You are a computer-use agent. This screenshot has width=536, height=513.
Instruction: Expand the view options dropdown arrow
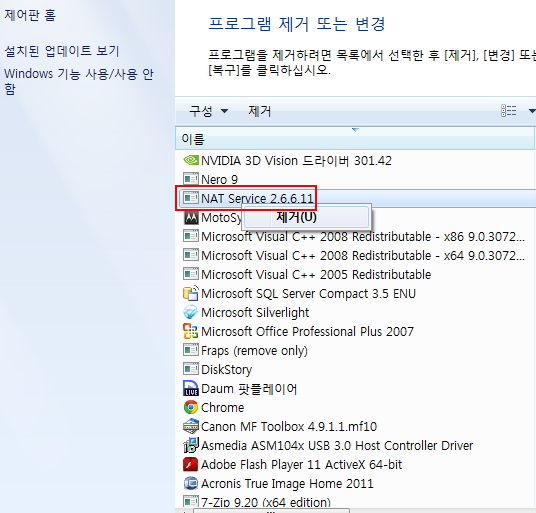(x=532, y=111)
